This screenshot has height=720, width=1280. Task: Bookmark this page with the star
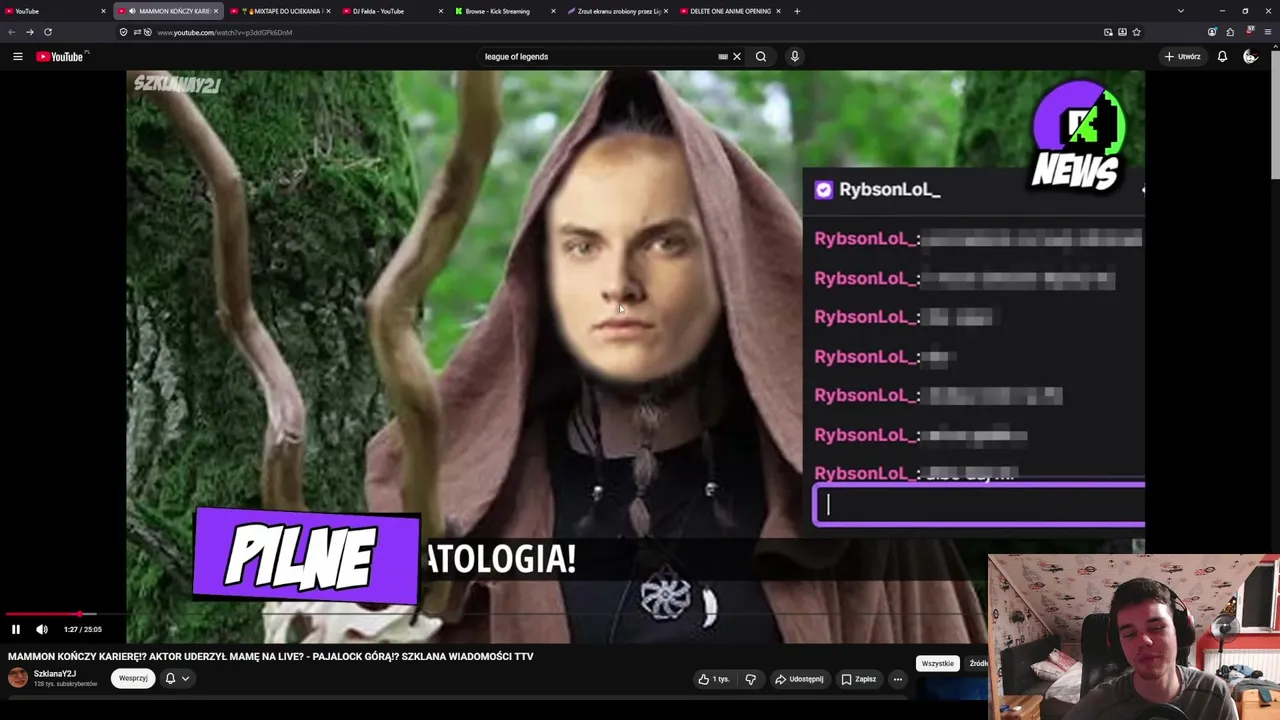click(1136, 32)
